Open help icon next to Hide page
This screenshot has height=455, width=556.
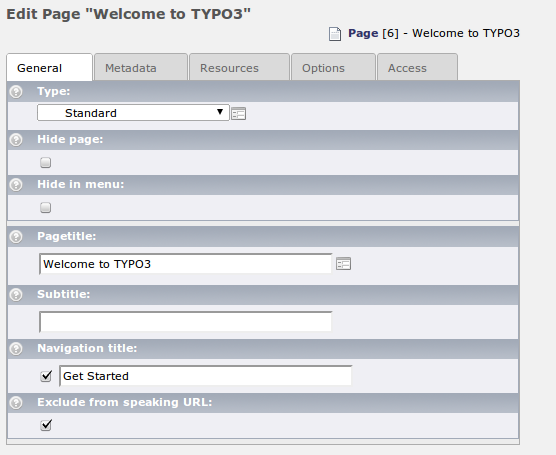(x=16, y=140)
